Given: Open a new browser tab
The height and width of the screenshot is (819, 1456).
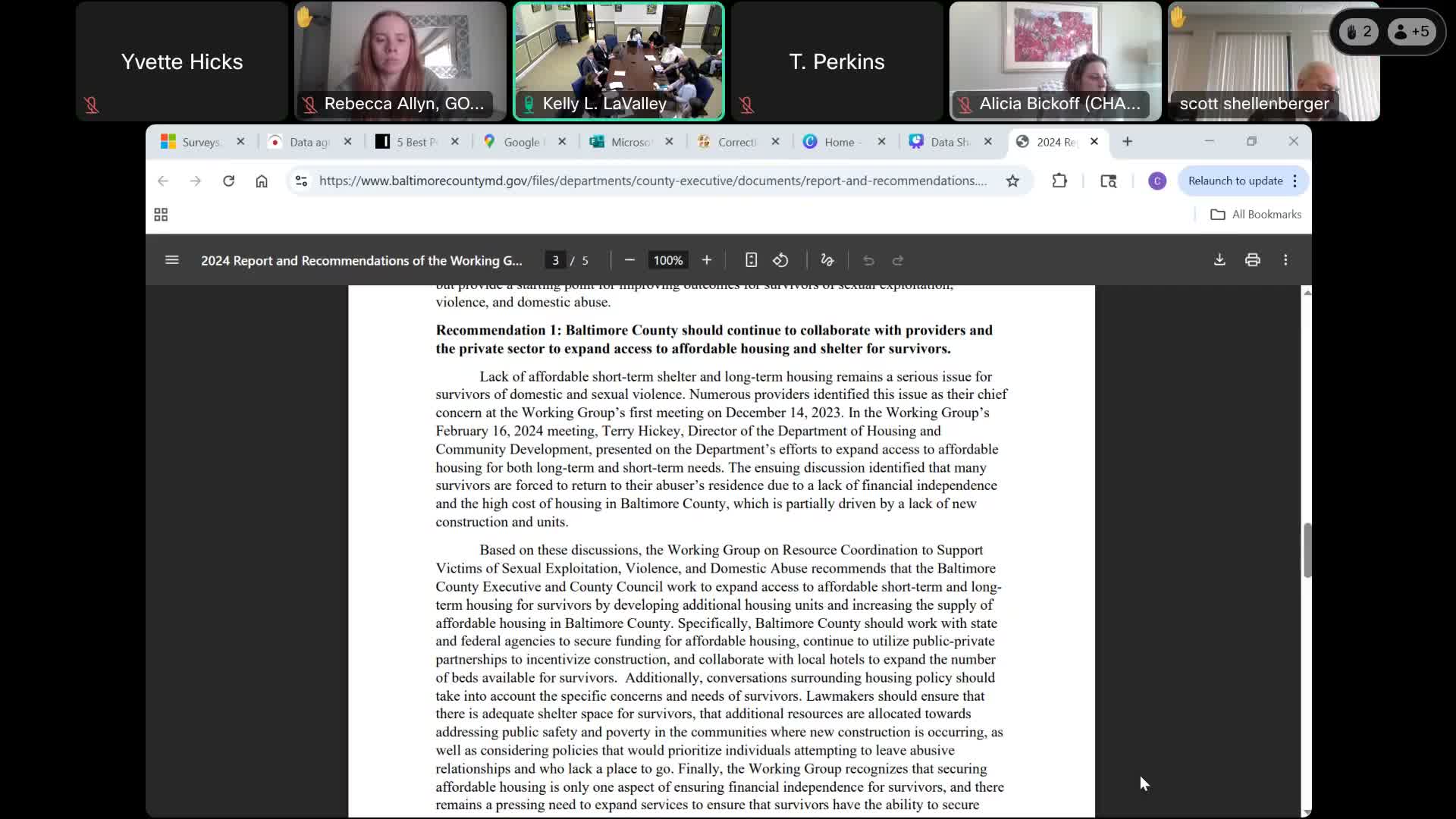Looking at the screenshot, I should [x=1128, y=142].
